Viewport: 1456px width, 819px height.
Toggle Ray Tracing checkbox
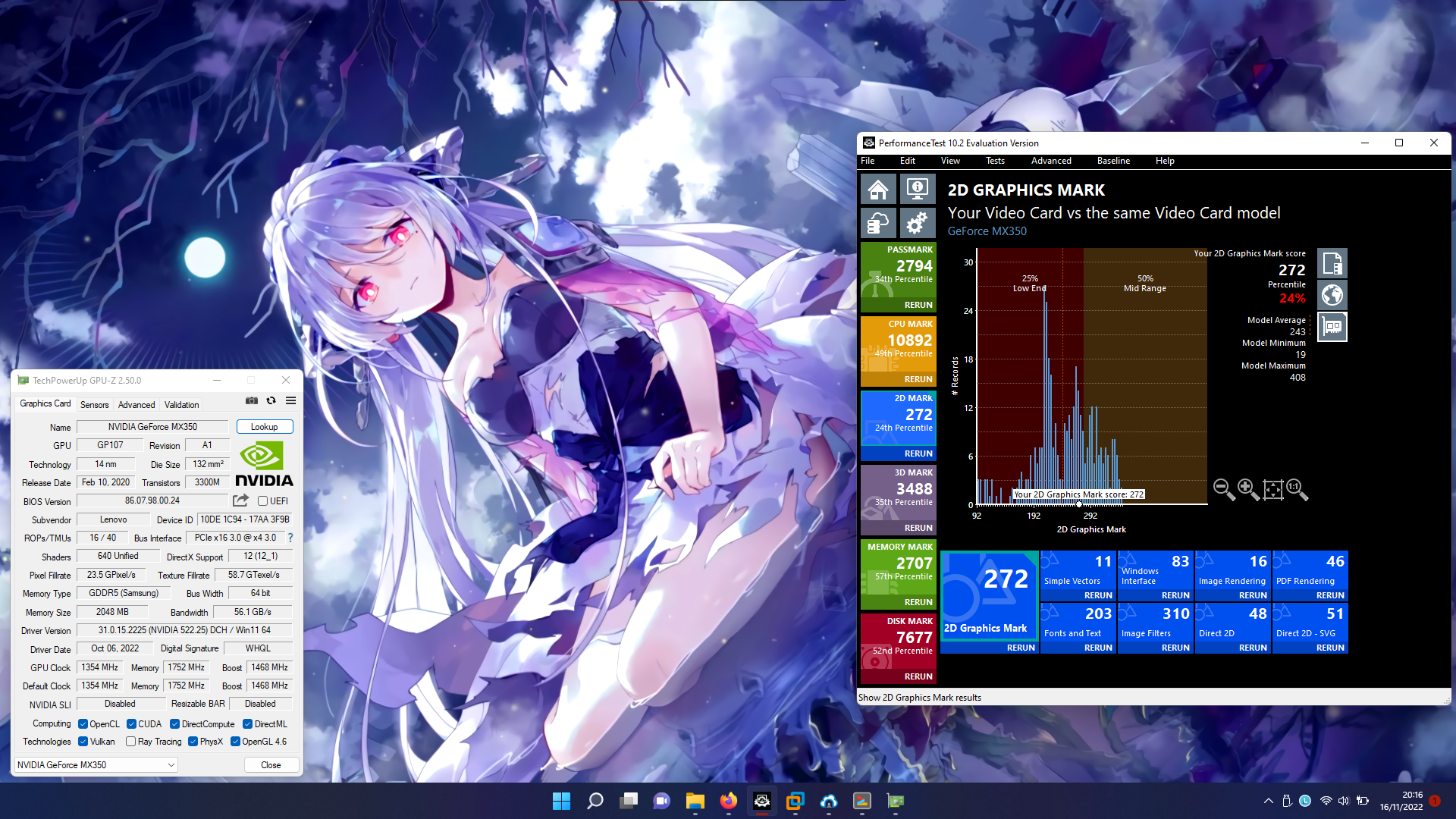click(x=131, y=742)
